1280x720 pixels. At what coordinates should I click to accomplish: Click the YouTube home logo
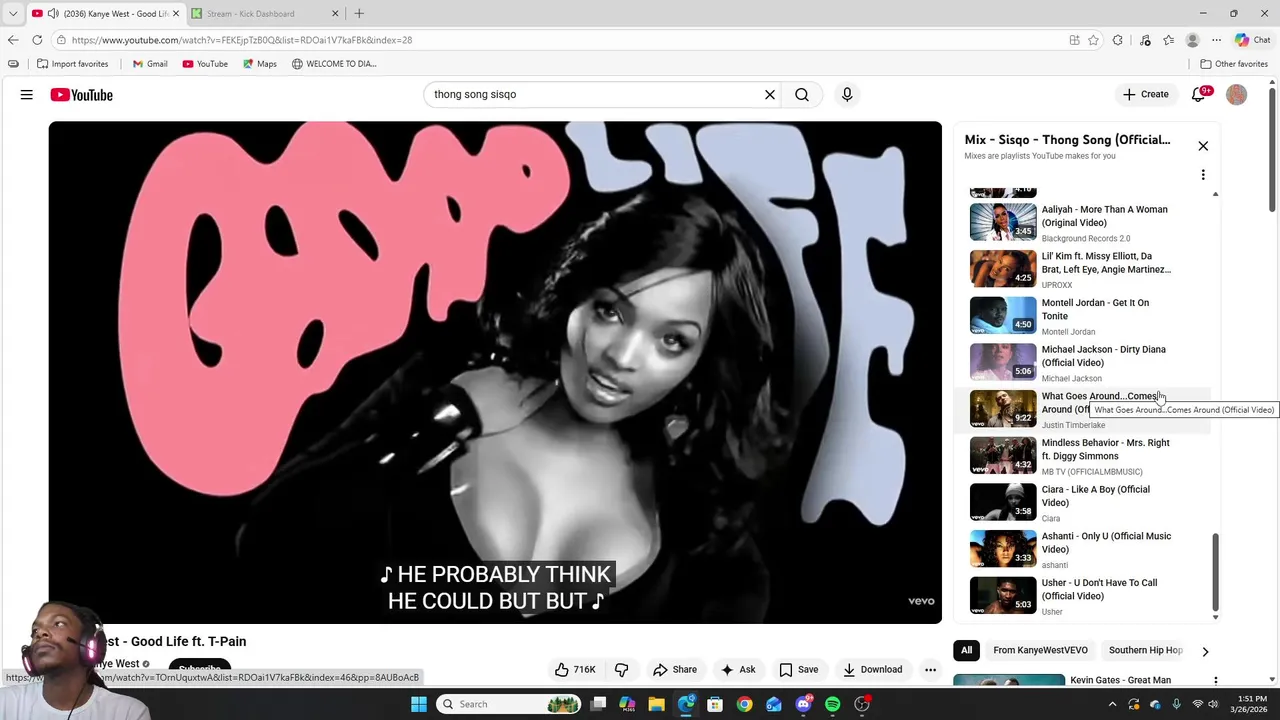point(82,95)
